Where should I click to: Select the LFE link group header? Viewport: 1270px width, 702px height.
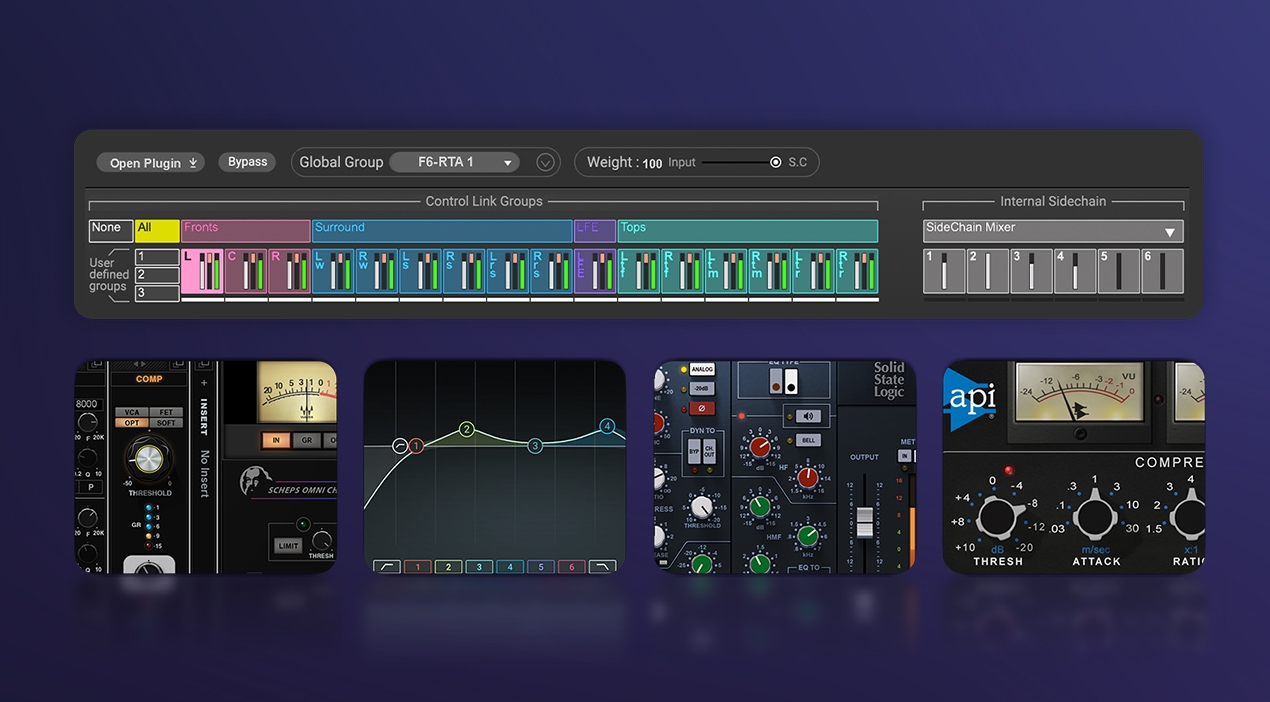click(x=595, y=231)
